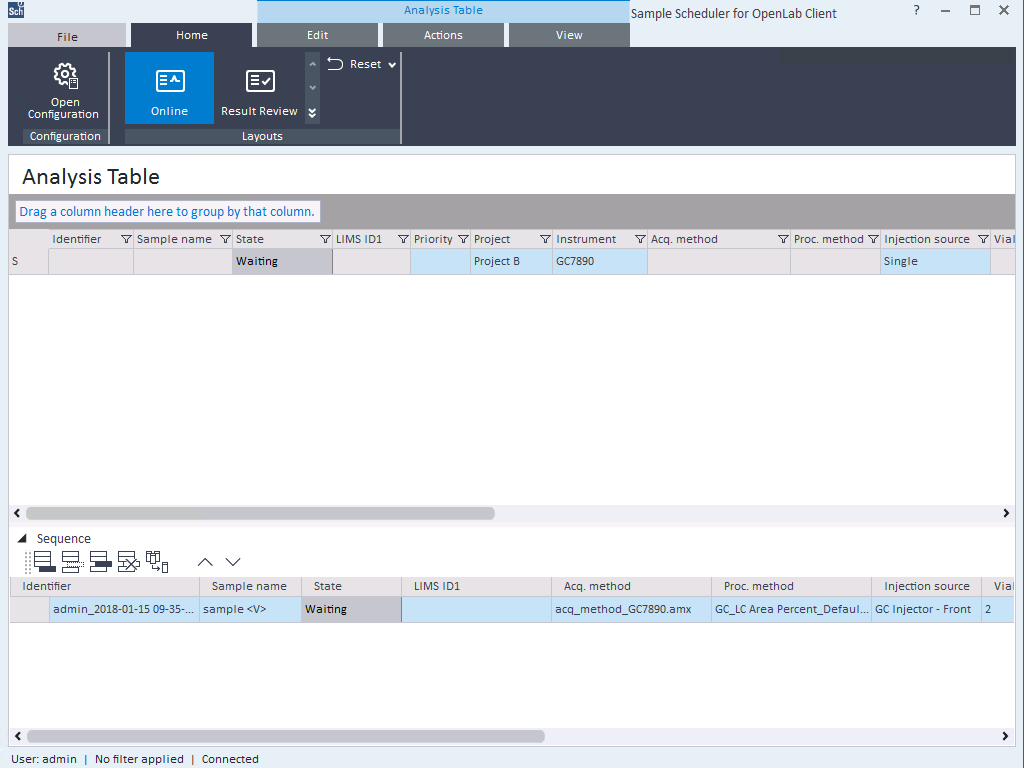This screenshot has width=1024, height=768.
Task: Open Configuration from the ribbon
Action: [x=65, y=90]
